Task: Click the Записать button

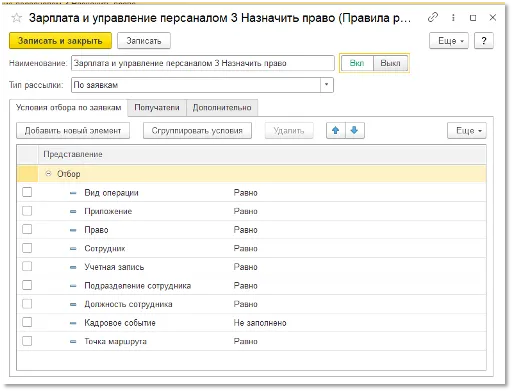Action: click(x=144, y=41)
